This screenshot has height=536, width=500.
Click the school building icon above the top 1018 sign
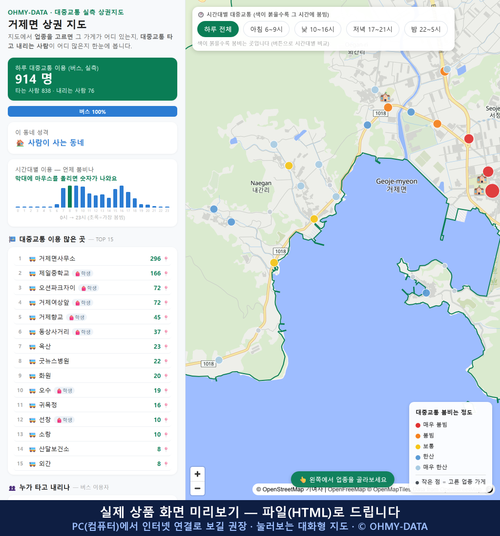(x=385, y=97)
